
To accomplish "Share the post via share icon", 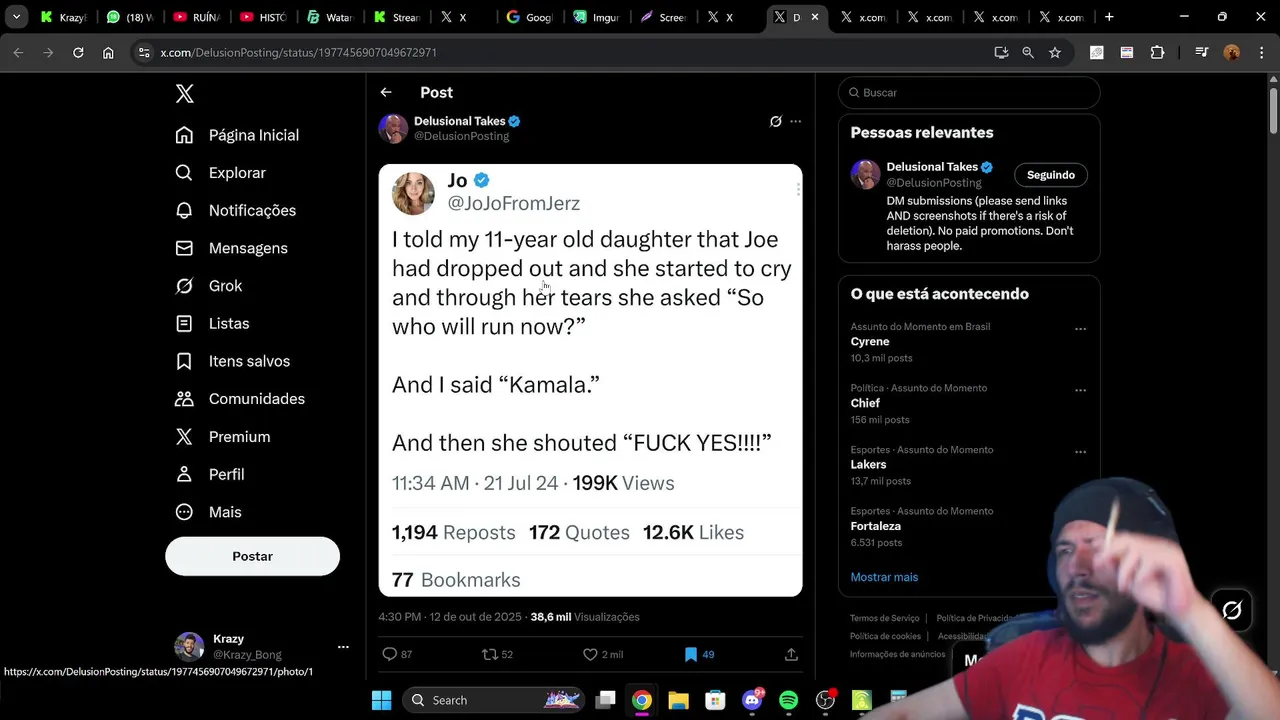I will (x=791, y=654).
